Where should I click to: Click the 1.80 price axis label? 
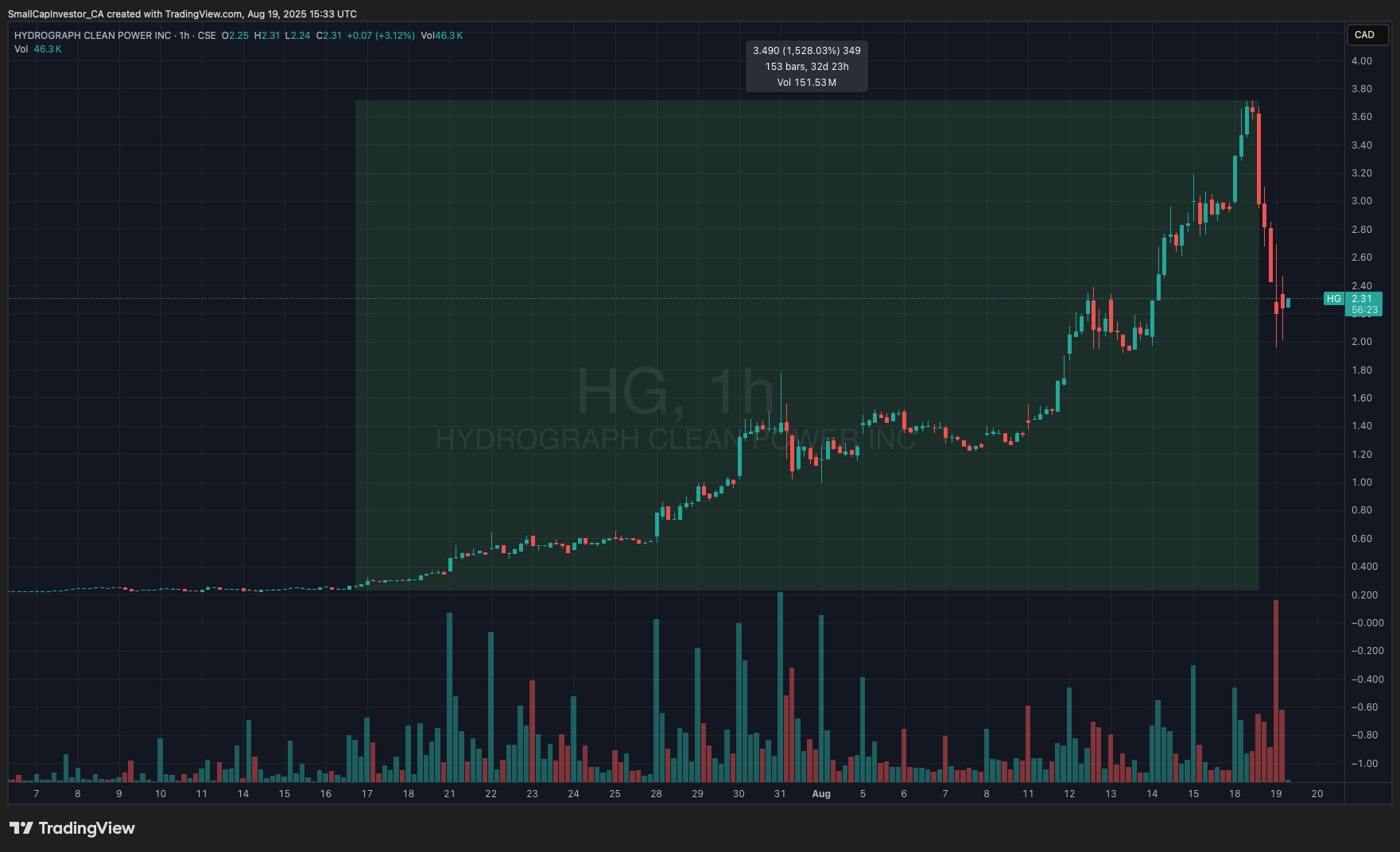click(x=1362, y=370)
